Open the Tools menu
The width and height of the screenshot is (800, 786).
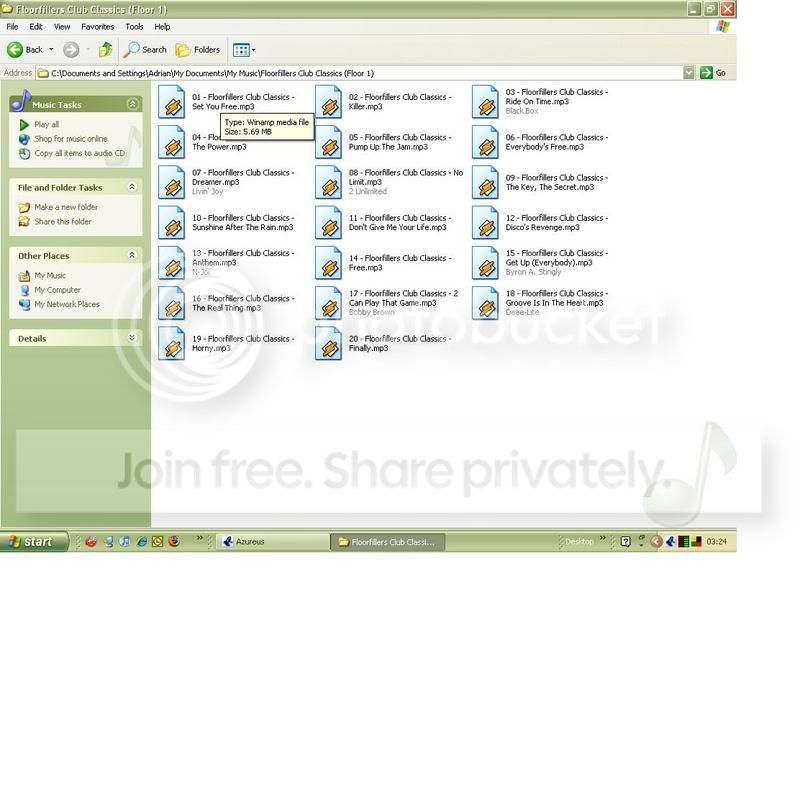coord(134,27)
